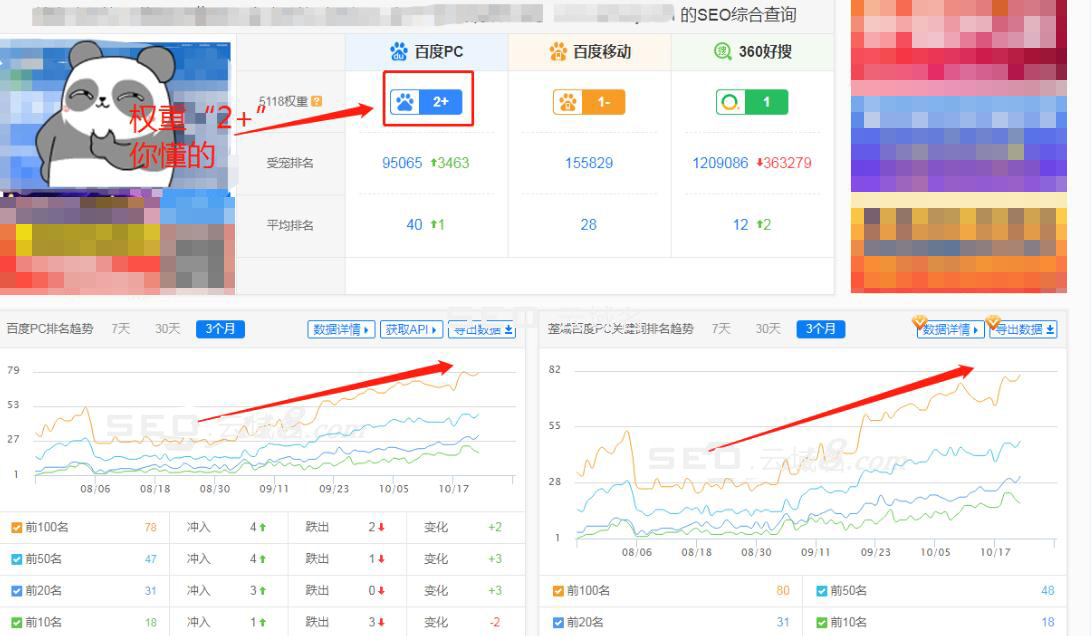
Task: Uncheck 前20名 in the right panel
Action: click(x=558, y=622)
